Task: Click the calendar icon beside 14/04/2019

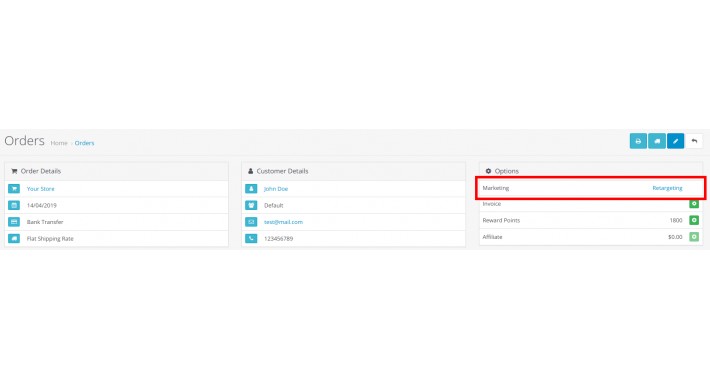Action: click(x=14, y=205)
